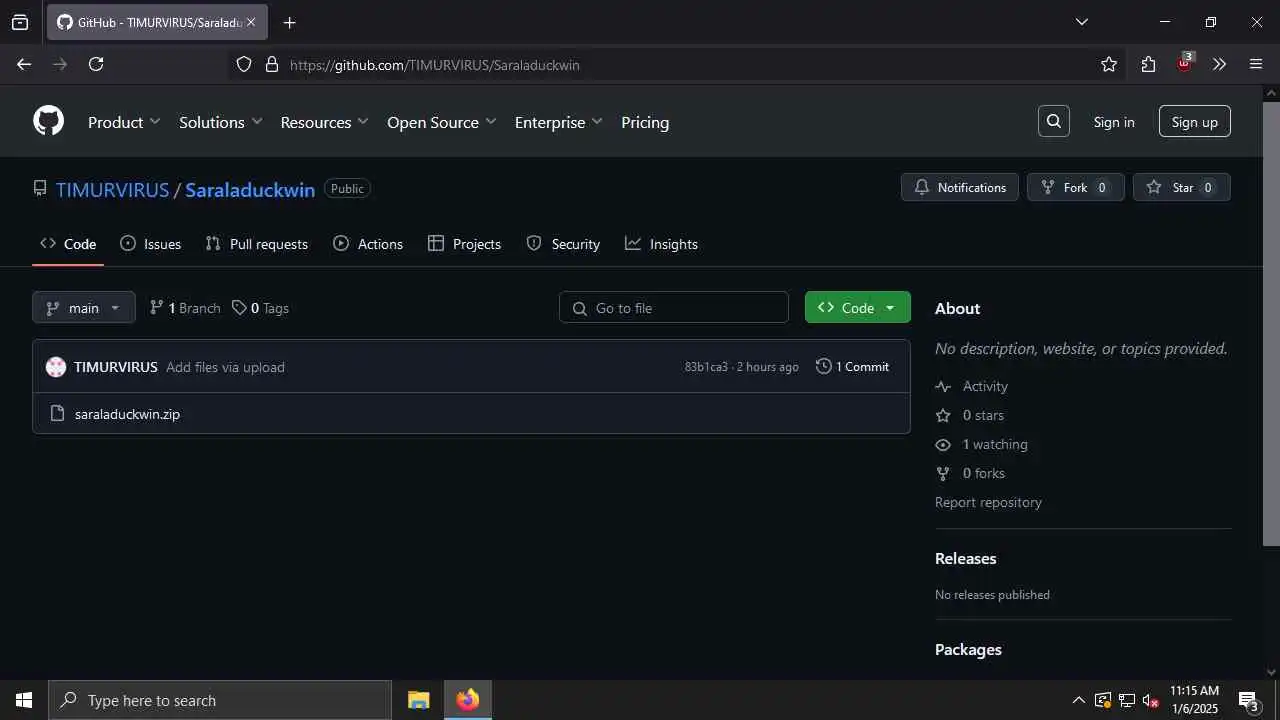Click the Firefox icon in the taskbar
This screenshot has height=720, width=1280.
(x=467, y=700)
